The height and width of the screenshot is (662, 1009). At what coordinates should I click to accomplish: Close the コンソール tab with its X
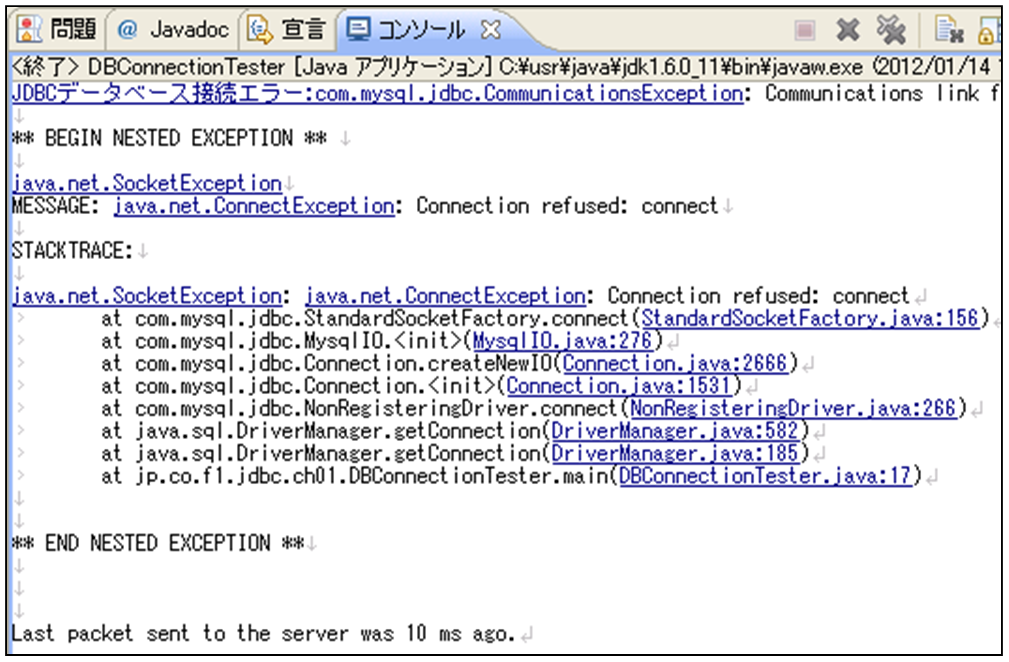490,30
